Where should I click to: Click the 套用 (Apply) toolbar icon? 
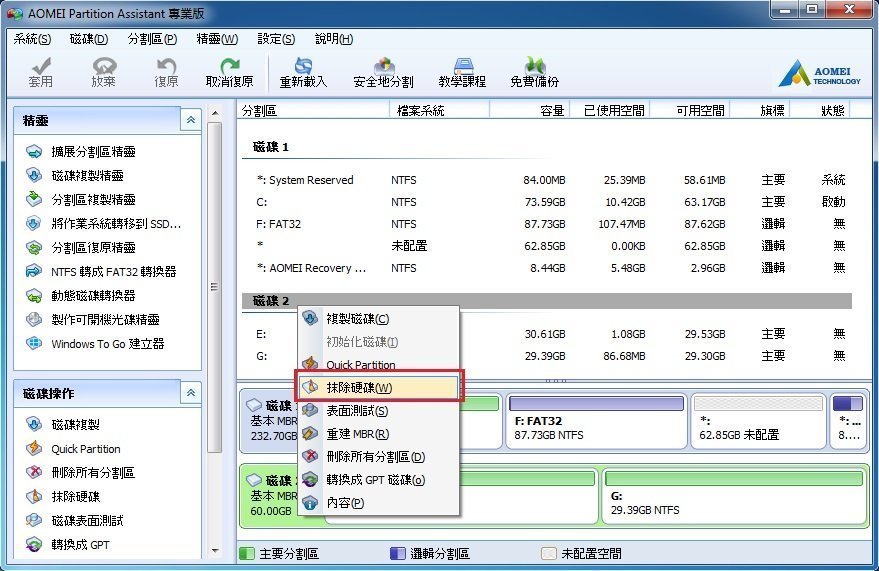(40, 73)
